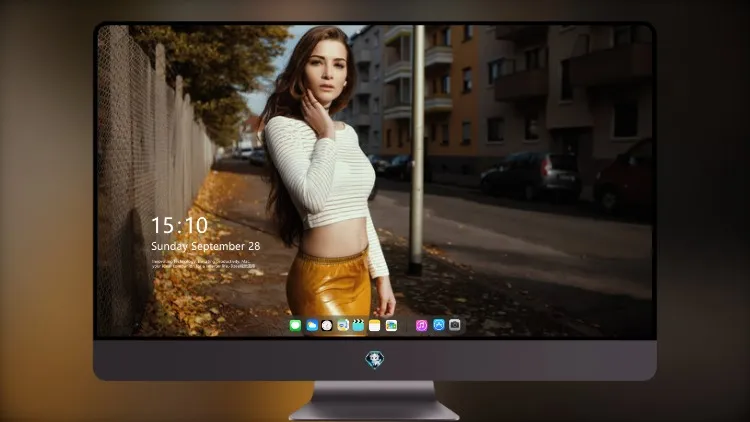The height and width of the screenshot is (422, 750).
Task: Launch the pink Music app in dock
Action: click(x=421, y=325)
